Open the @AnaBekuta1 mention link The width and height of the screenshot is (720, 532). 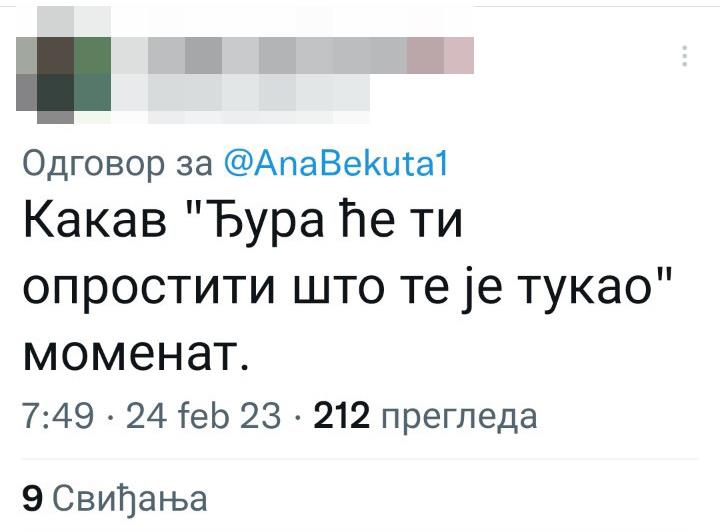329,161
